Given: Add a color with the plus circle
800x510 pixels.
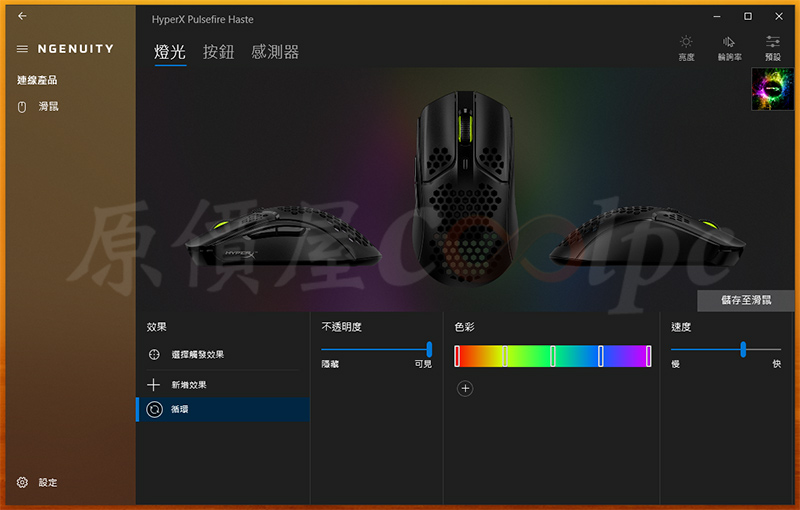Looking at the screenshot, I should click(465, 389).
